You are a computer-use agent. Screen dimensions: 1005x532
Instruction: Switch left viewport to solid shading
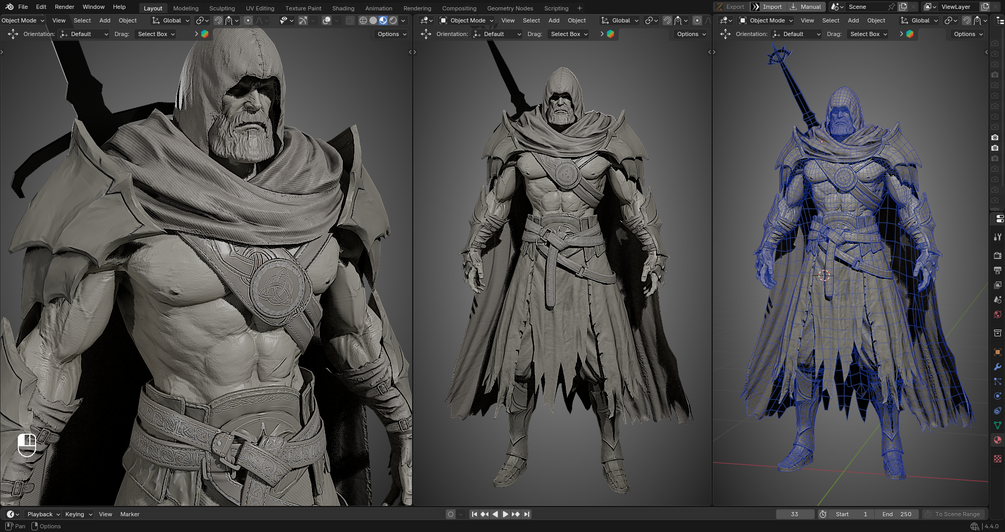(x=373, y=21)
